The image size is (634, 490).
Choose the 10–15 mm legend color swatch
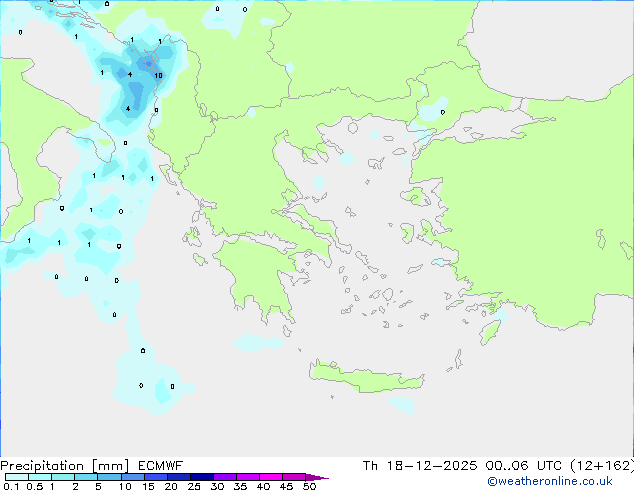coord(132,477)
